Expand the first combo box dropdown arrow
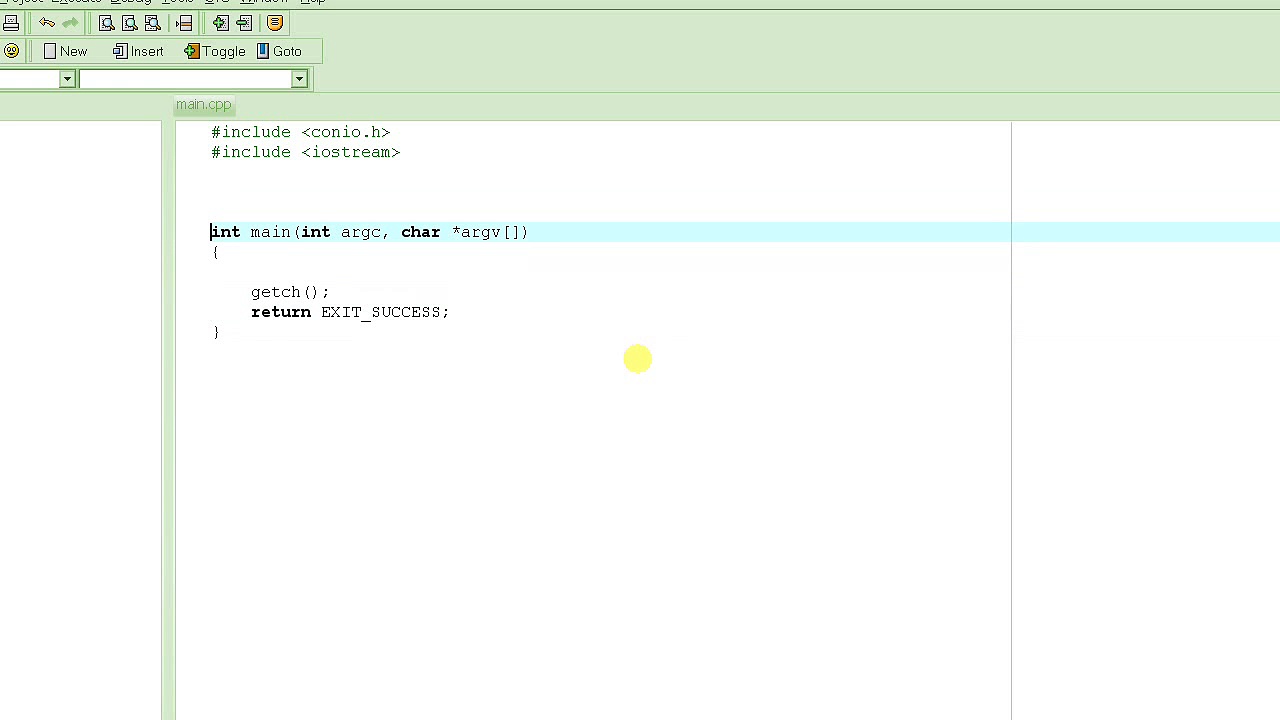 pos(67,79)
